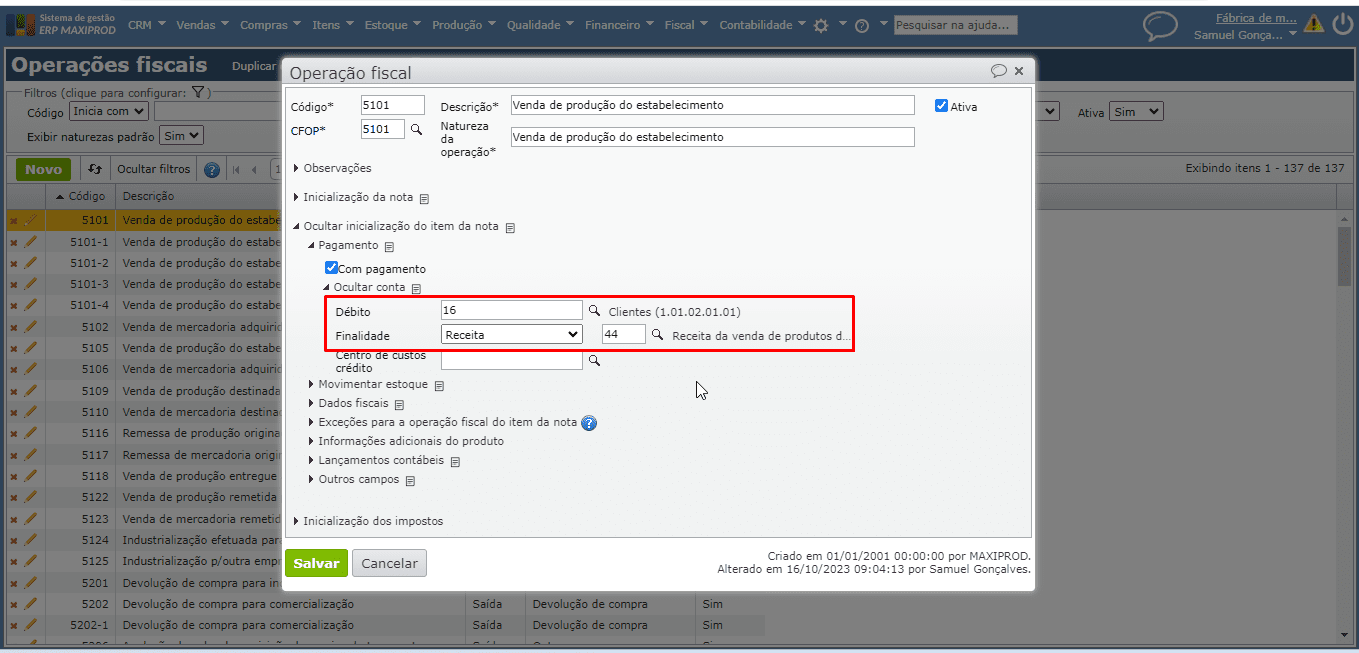
Task: Click refresh icon beside Novo button
Action: coord(96,169)
